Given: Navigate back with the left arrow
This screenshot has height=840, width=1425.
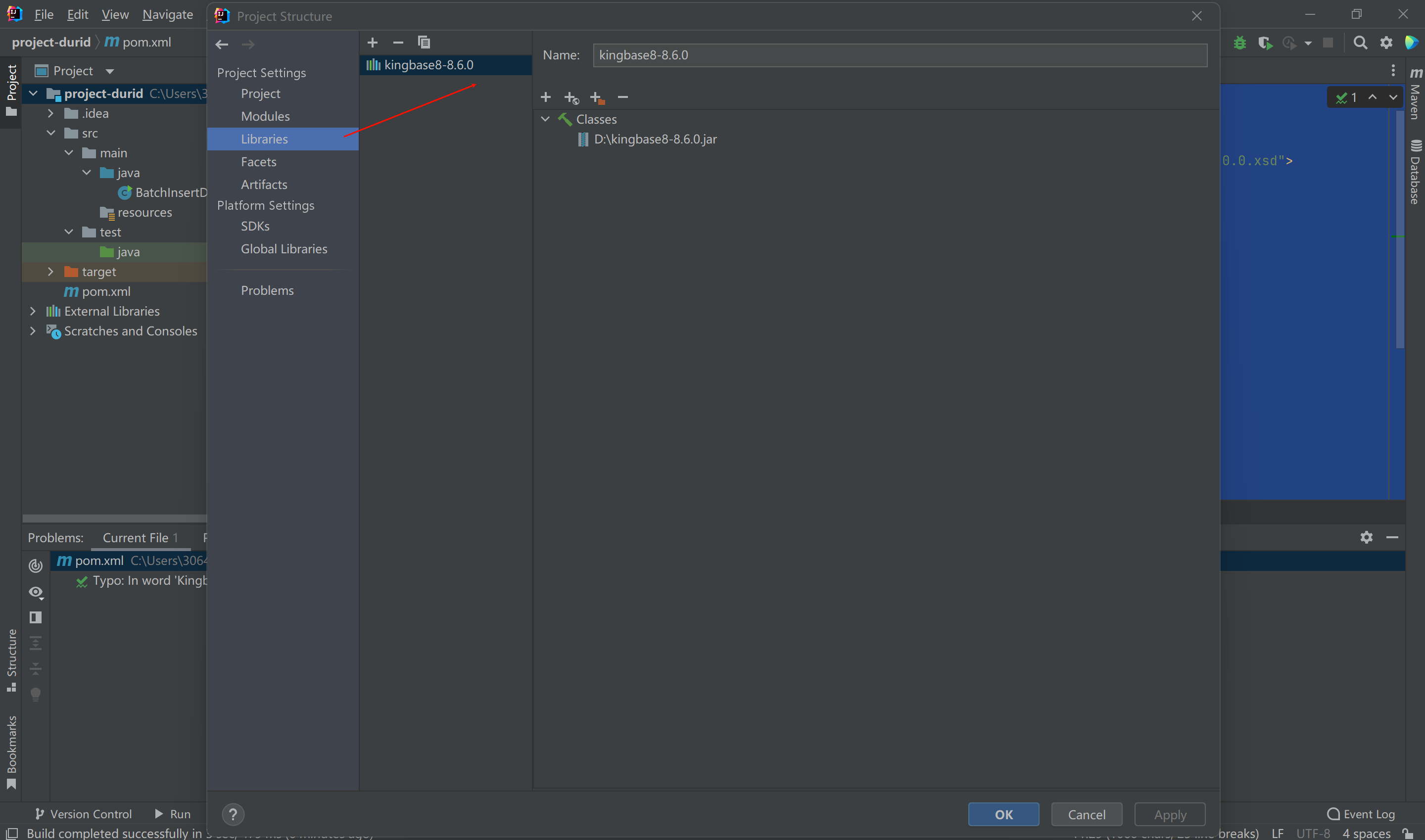Looking at the screenshot, I should [x=222, y=44].
